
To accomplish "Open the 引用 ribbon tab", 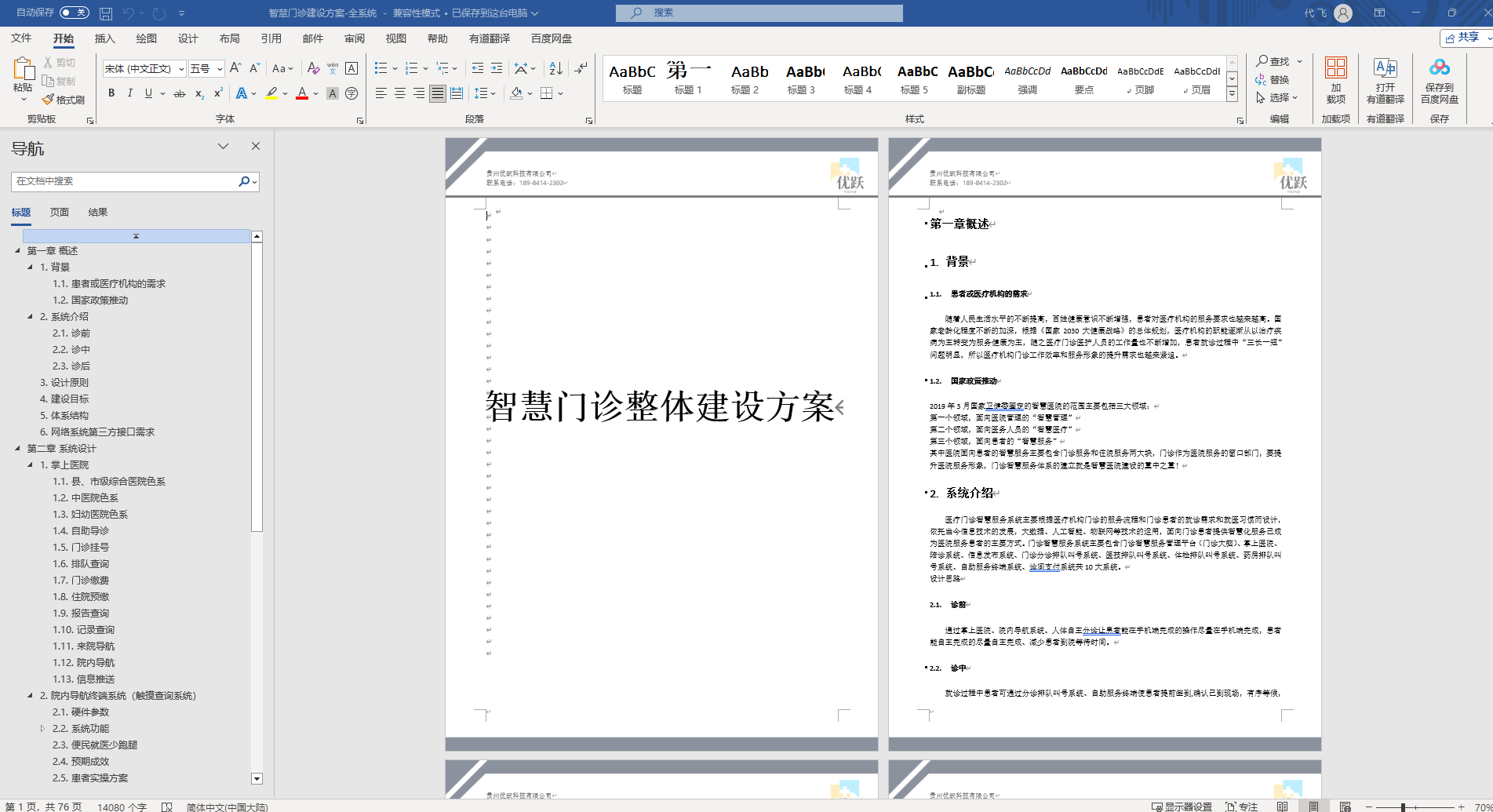I will tap(271, 38).
